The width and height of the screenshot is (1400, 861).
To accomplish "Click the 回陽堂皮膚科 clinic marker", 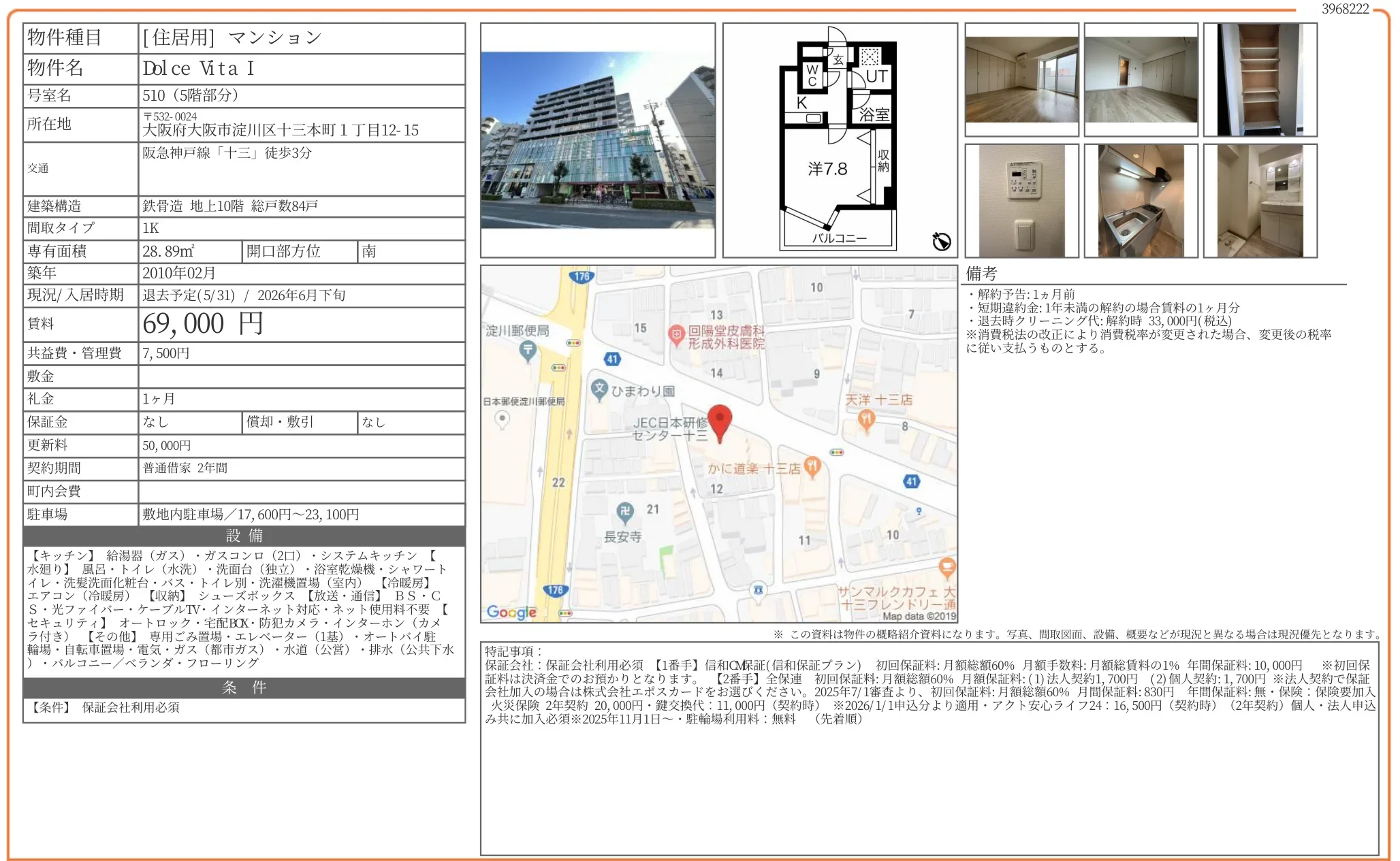I will (675, 334).
